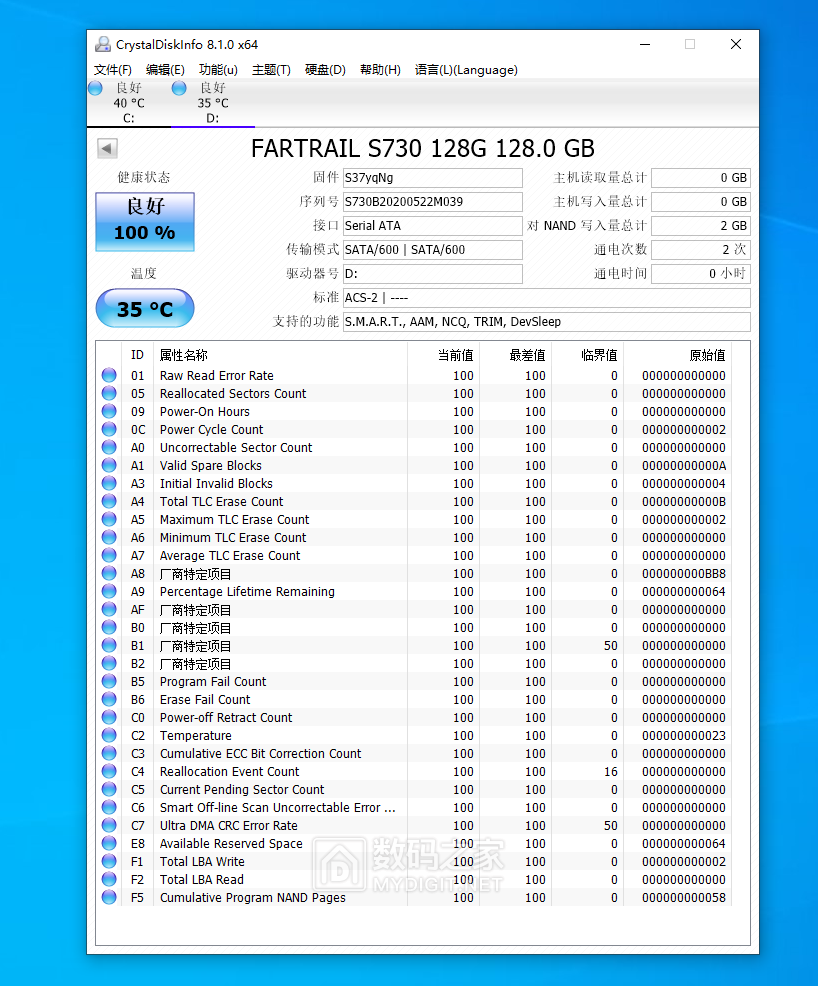Click status orb for Uncorrectable Sector Count
Image resolution: width=818 pixels, height=986 pixels.
point(109,448)
